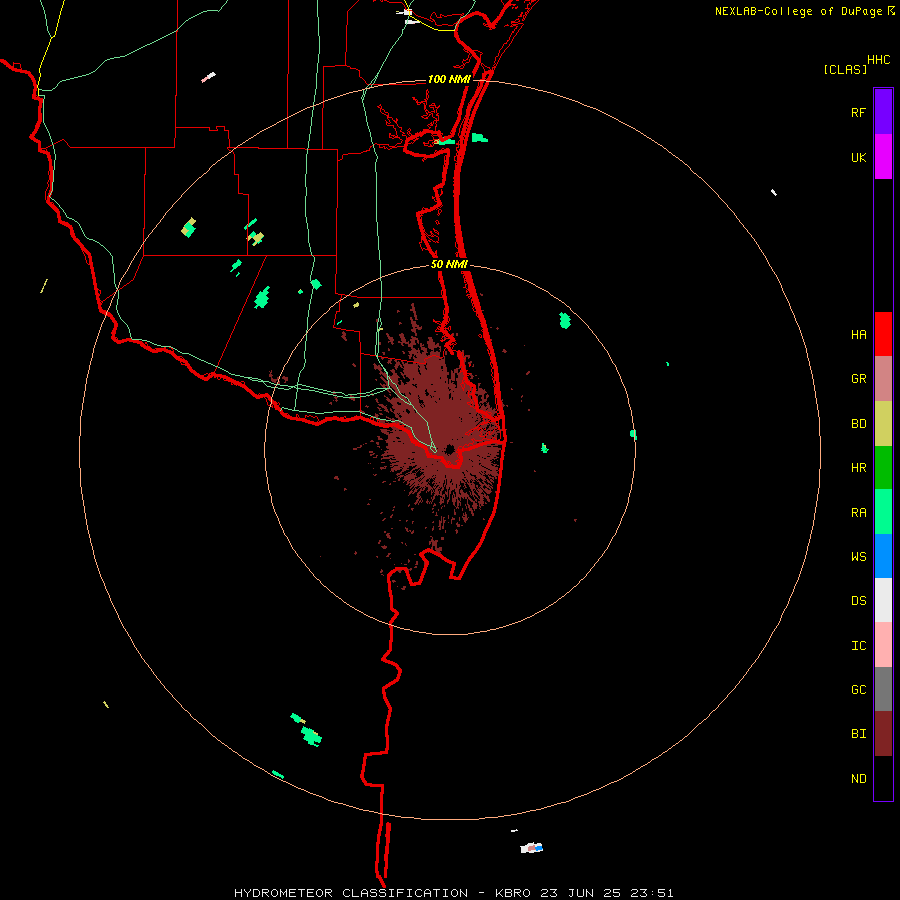Click the ND legend label
Image resolution: width=900 pixels, height=900 pixels.
(x=858, y=779)
